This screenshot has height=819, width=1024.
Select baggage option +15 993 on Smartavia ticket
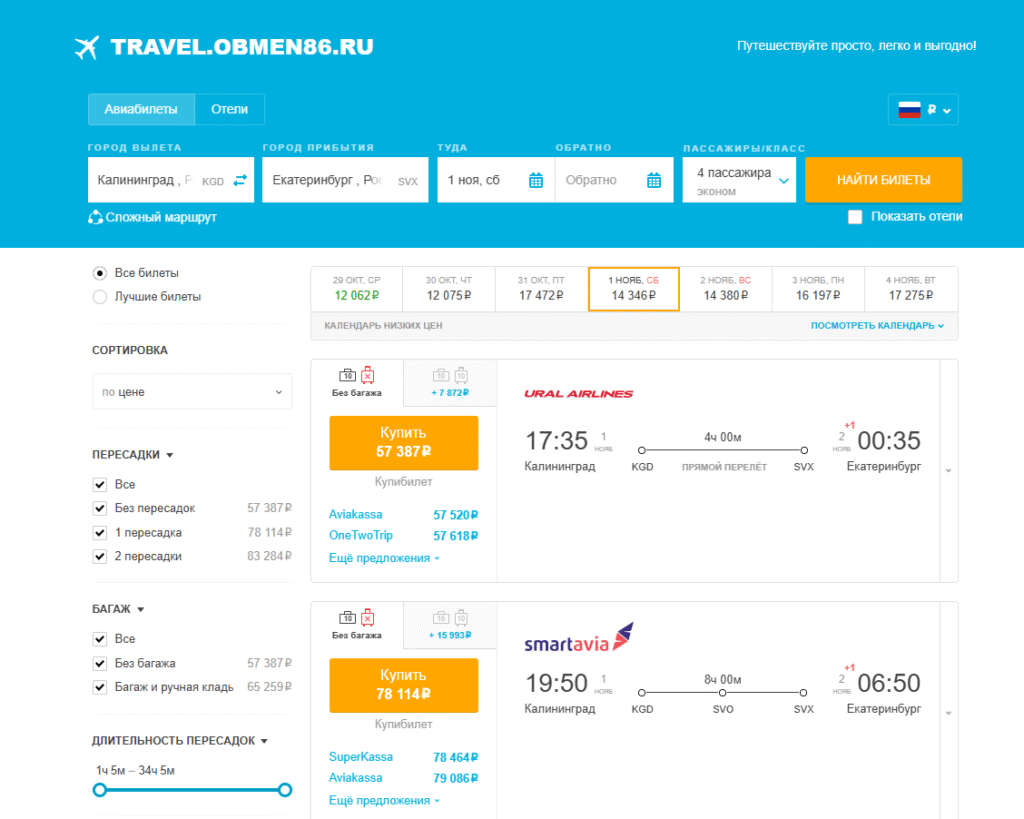[450, 624]
